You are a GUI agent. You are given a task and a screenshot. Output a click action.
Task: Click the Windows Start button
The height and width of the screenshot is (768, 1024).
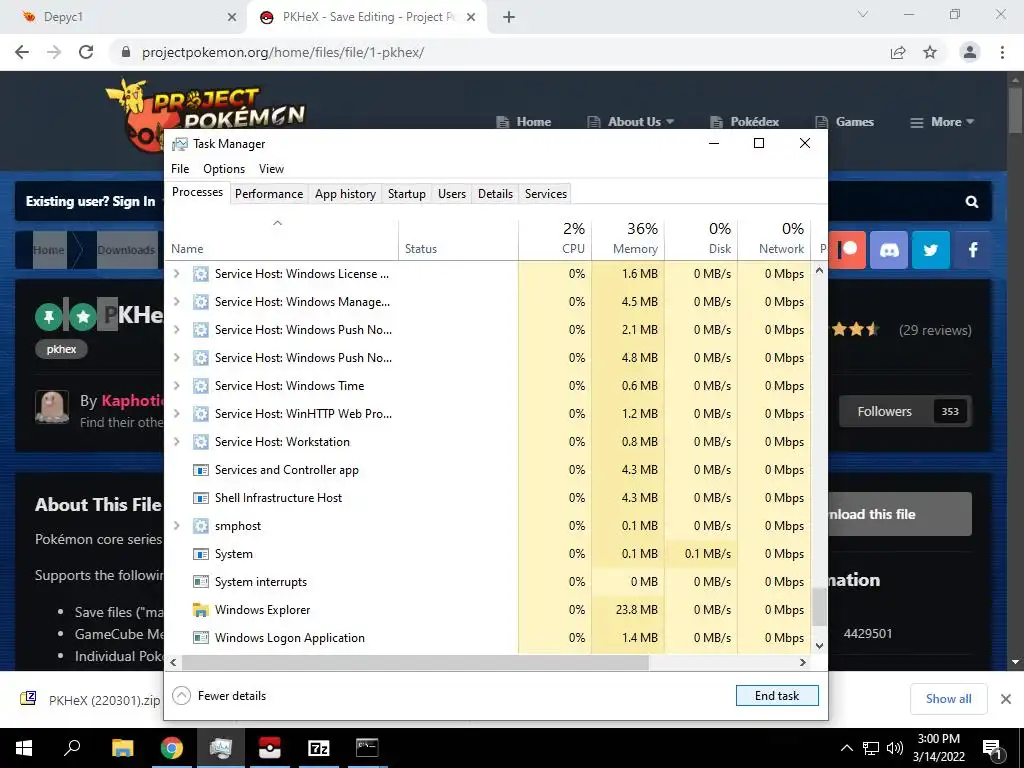24,748
